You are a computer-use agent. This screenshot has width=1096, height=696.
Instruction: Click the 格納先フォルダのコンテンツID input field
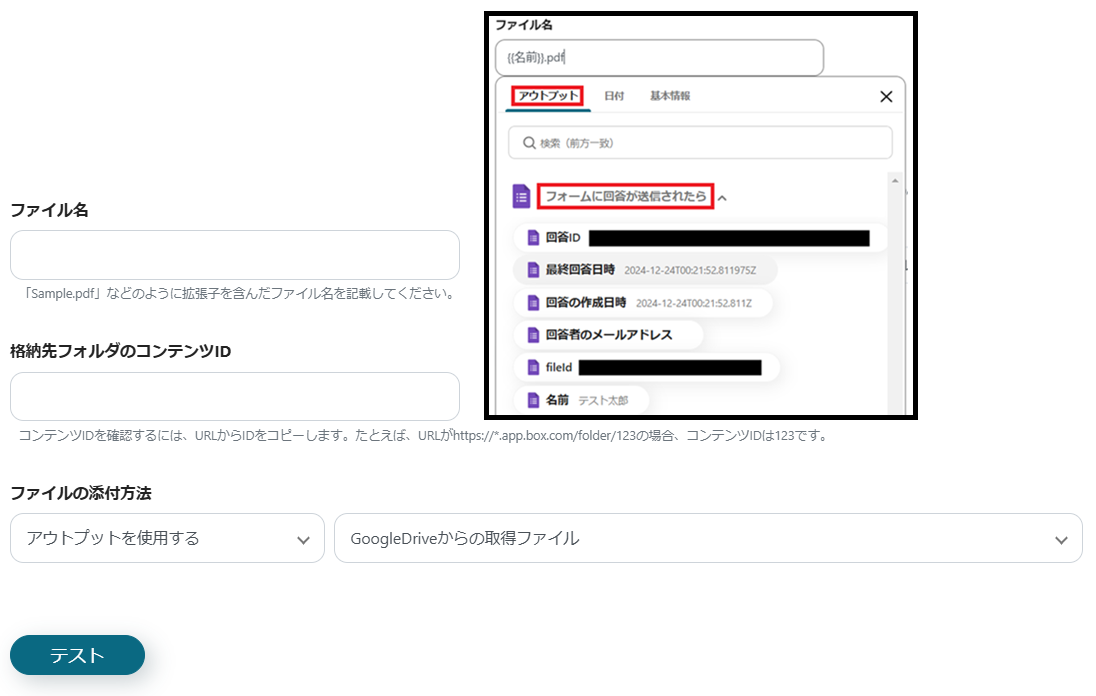[235, 396]
